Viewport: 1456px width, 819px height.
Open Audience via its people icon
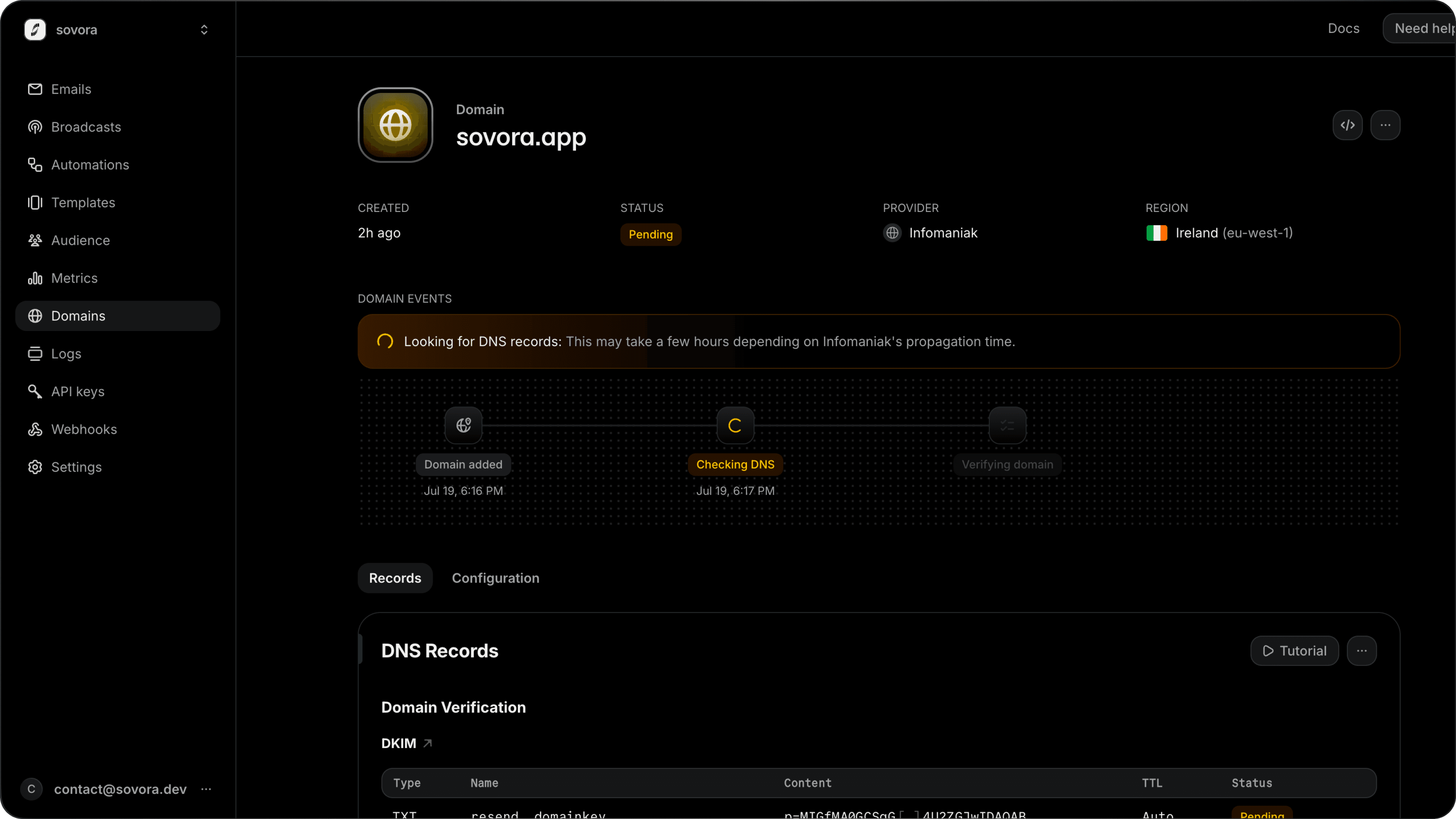point(35,240)
